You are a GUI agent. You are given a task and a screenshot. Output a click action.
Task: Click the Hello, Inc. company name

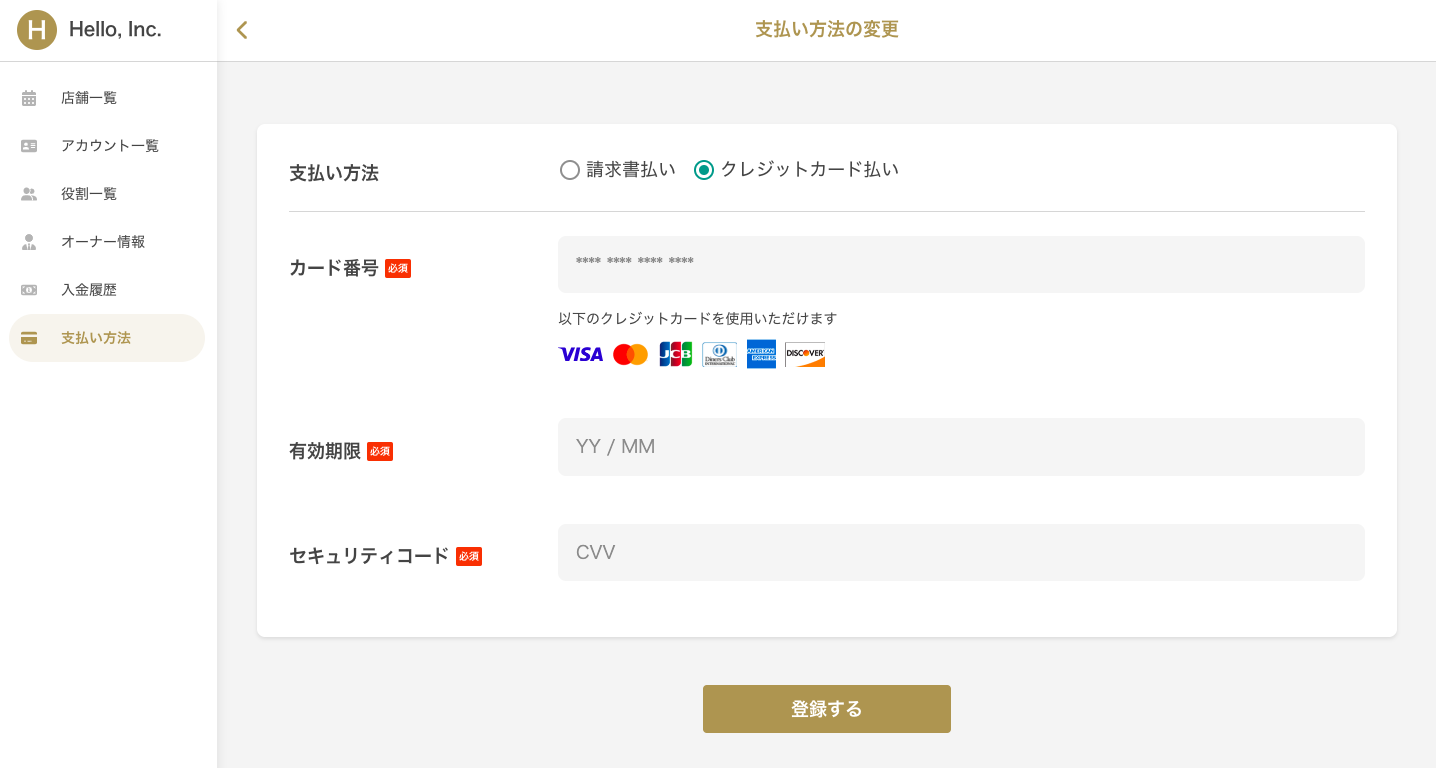point(113,30)
